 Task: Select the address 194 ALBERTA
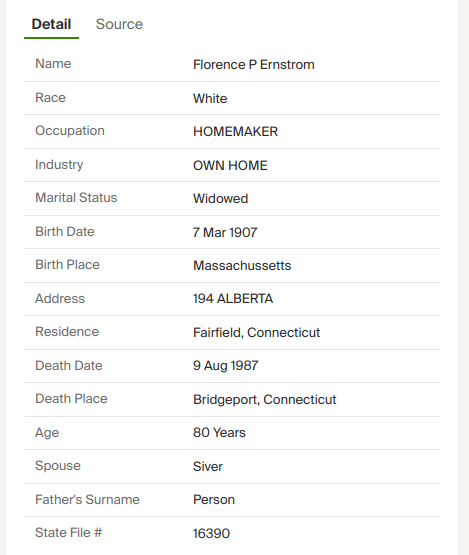click(x=233, y=298)
